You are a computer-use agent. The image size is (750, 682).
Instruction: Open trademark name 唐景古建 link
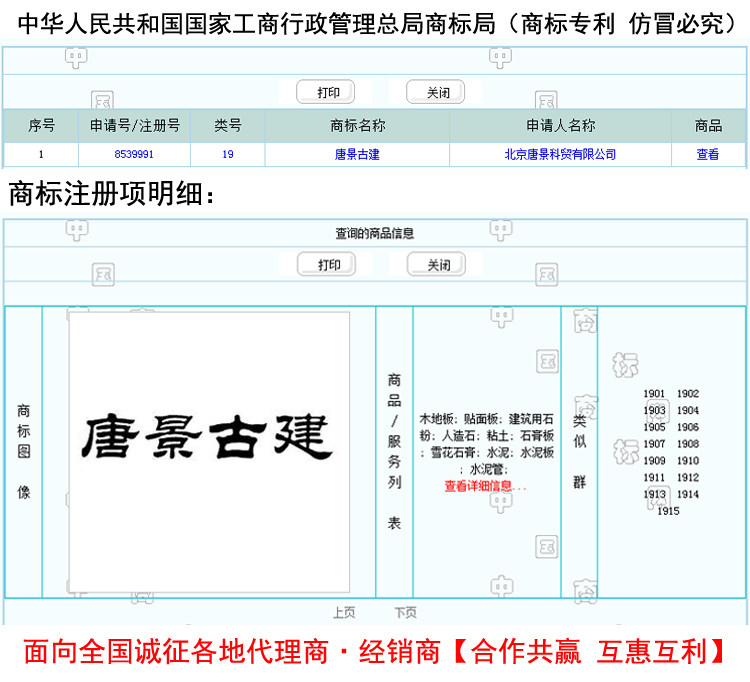tap(357, 154)
